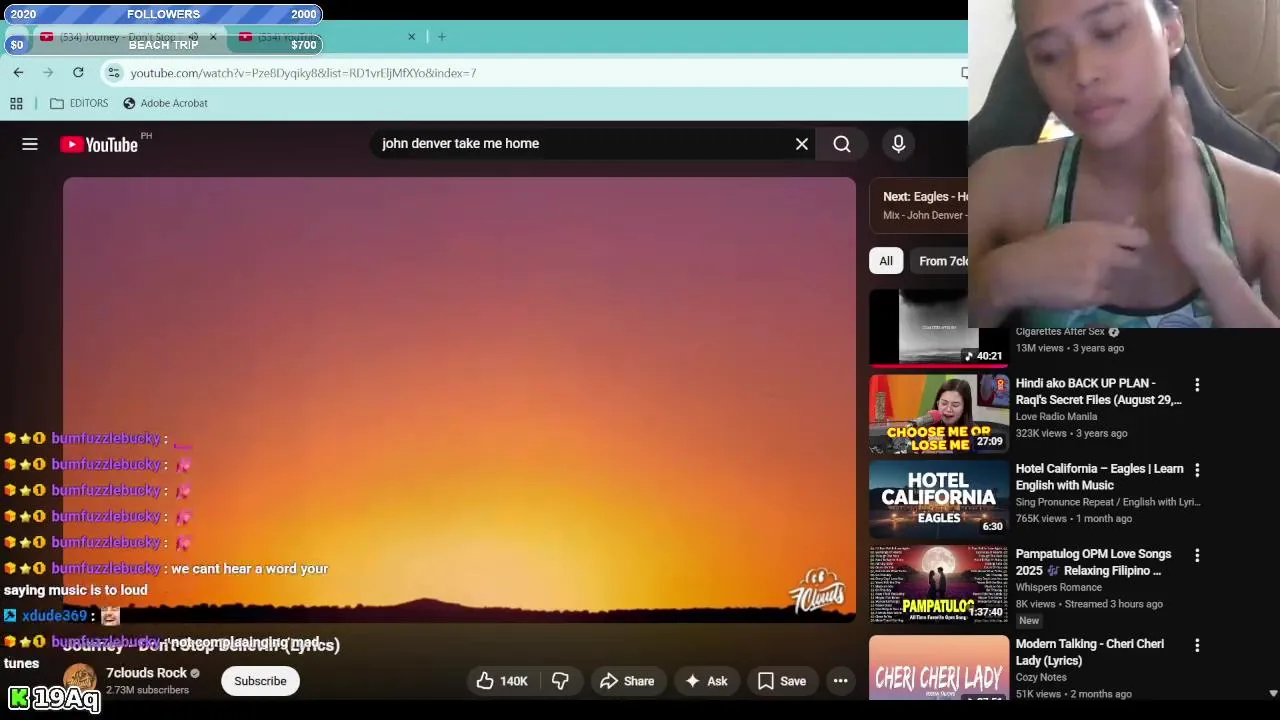The image size is (1280, 720).
Task: Click the video player area
Action: click(x=459, y=400)
